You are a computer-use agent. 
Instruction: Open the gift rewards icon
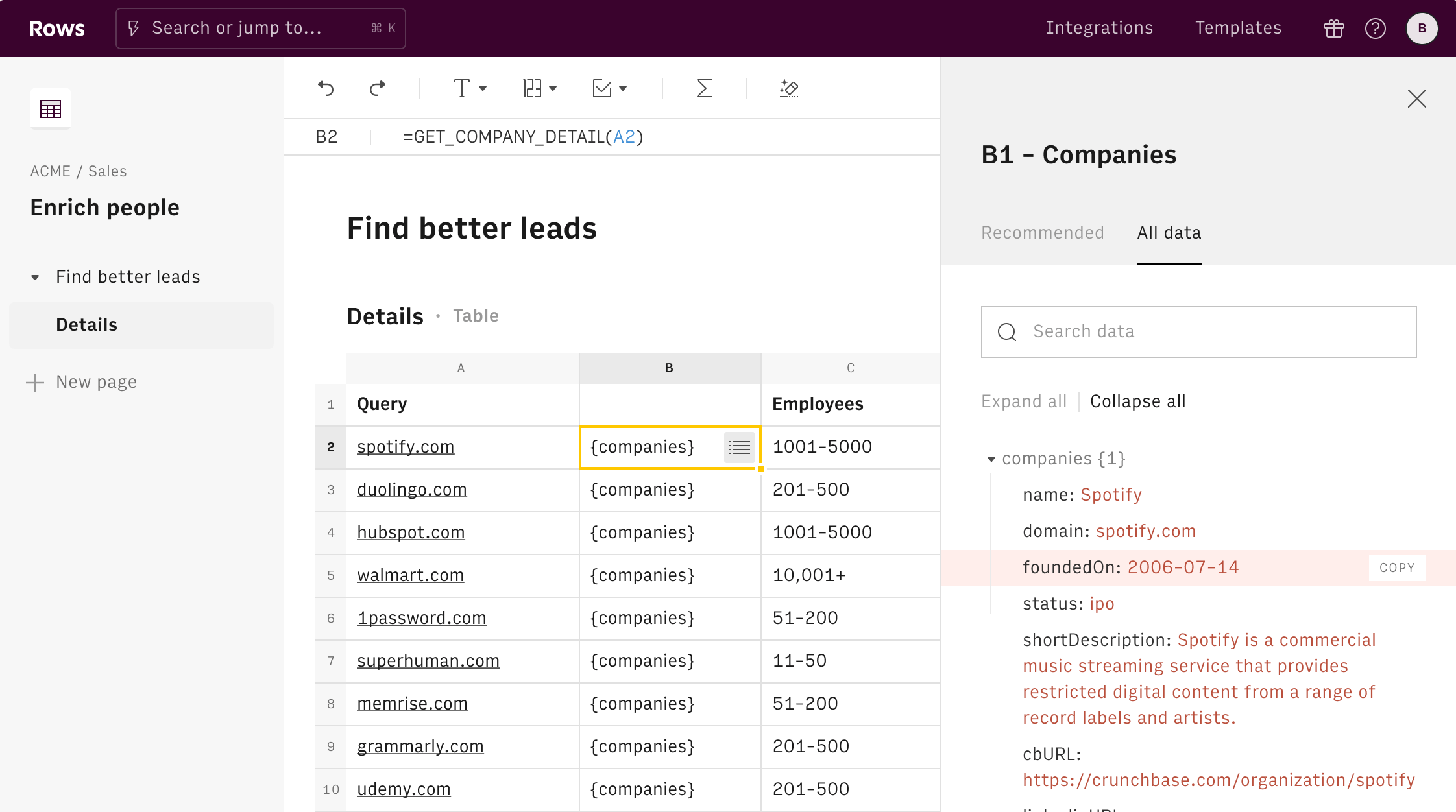click(1334, 29)
